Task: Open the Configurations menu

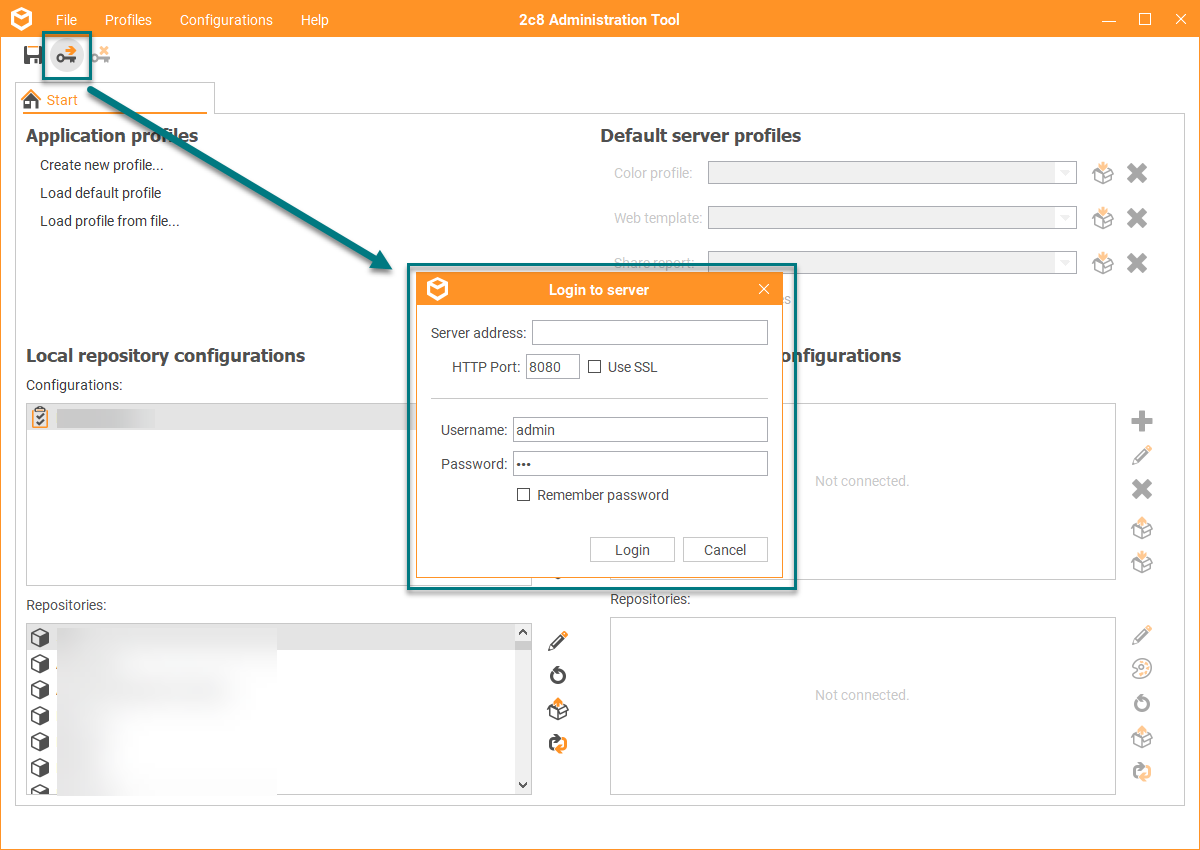Action: [226, 20]
